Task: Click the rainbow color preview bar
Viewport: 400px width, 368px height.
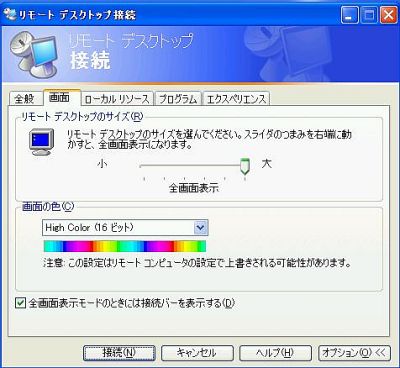Action: pos(125,246)
